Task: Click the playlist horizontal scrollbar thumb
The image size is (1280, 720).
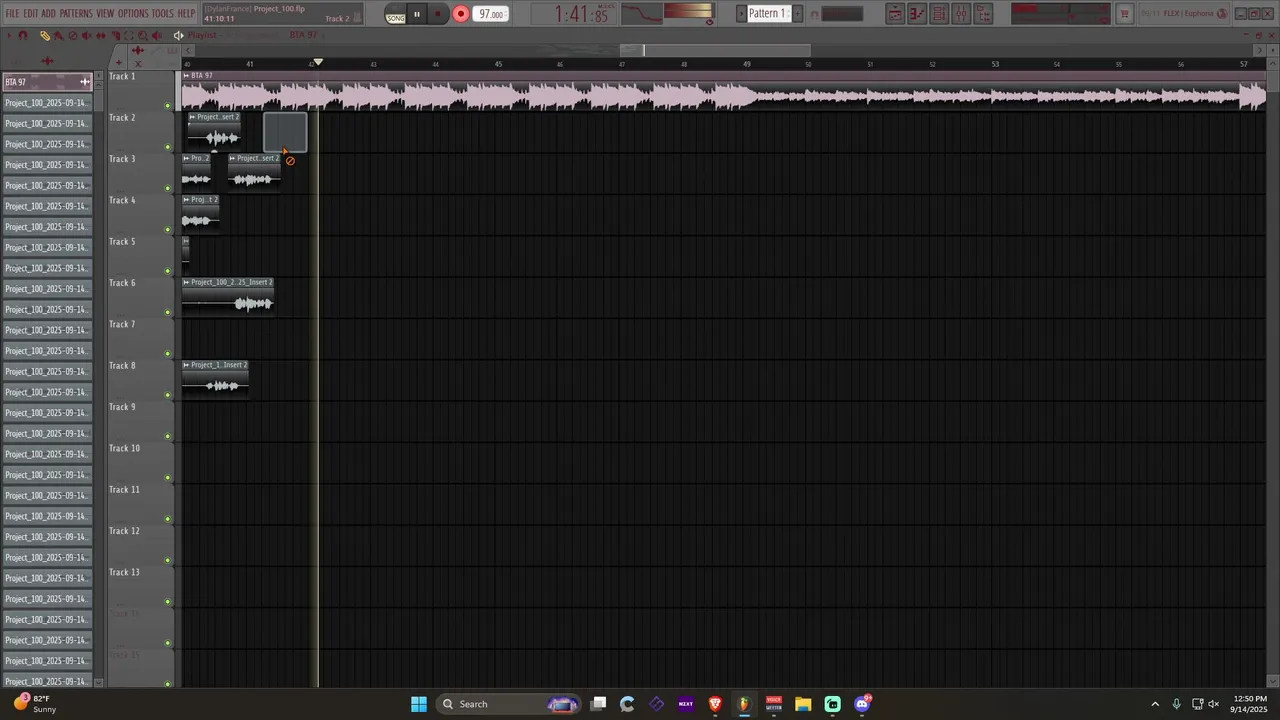Action: coord(715,50)
